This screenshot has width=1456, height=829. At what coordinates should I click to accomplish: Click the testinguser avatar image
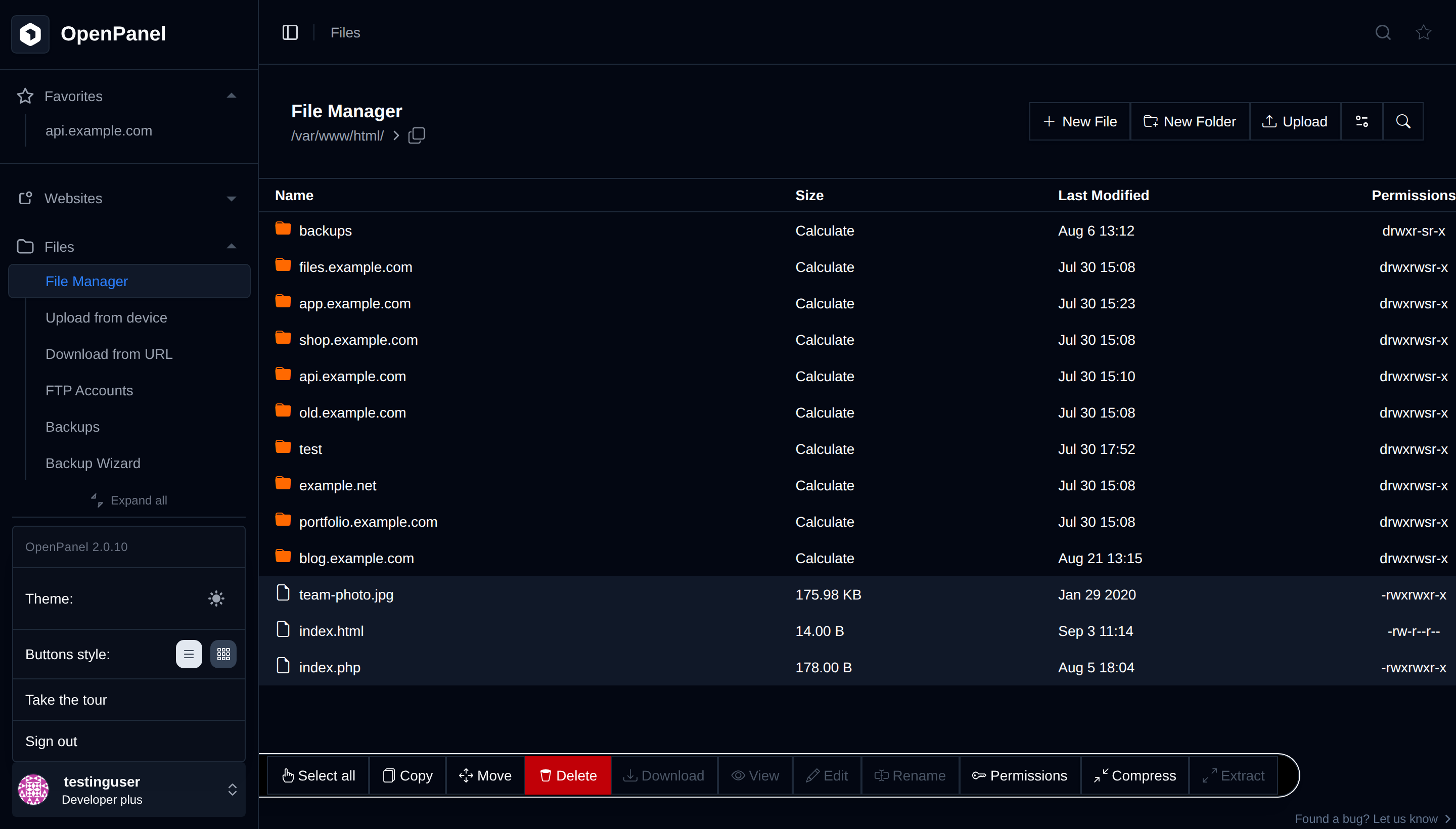[33, 790]
